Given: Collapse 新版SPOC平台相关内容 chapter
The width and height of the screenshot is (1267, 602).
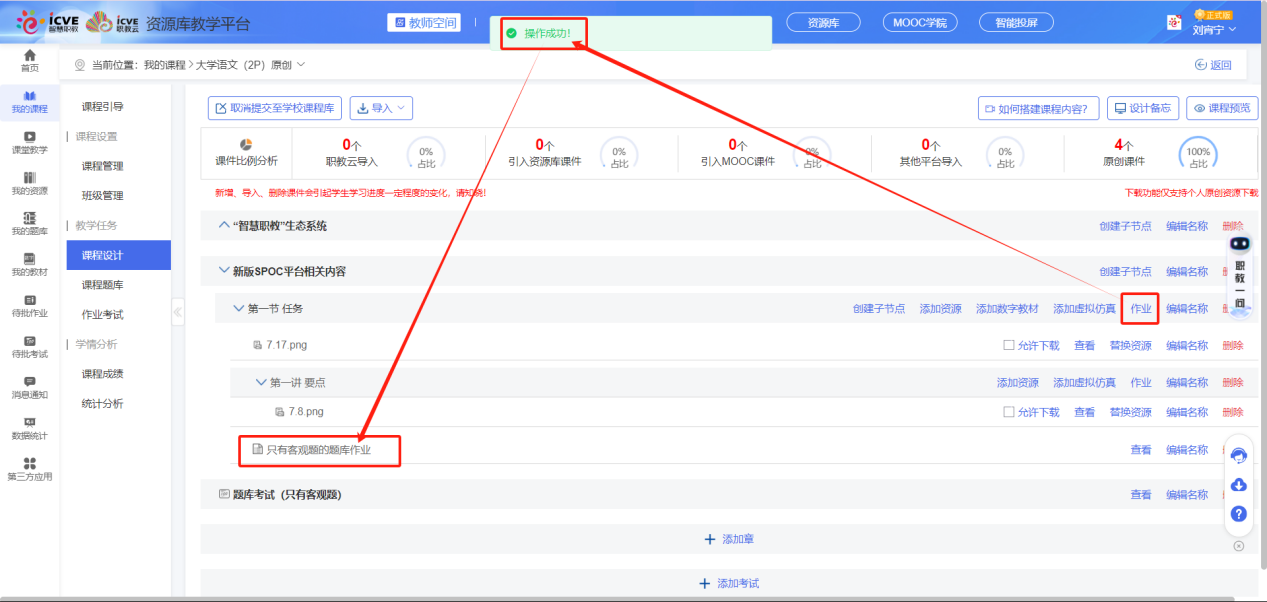Looking at the screenshot, I should coord(223,271).
